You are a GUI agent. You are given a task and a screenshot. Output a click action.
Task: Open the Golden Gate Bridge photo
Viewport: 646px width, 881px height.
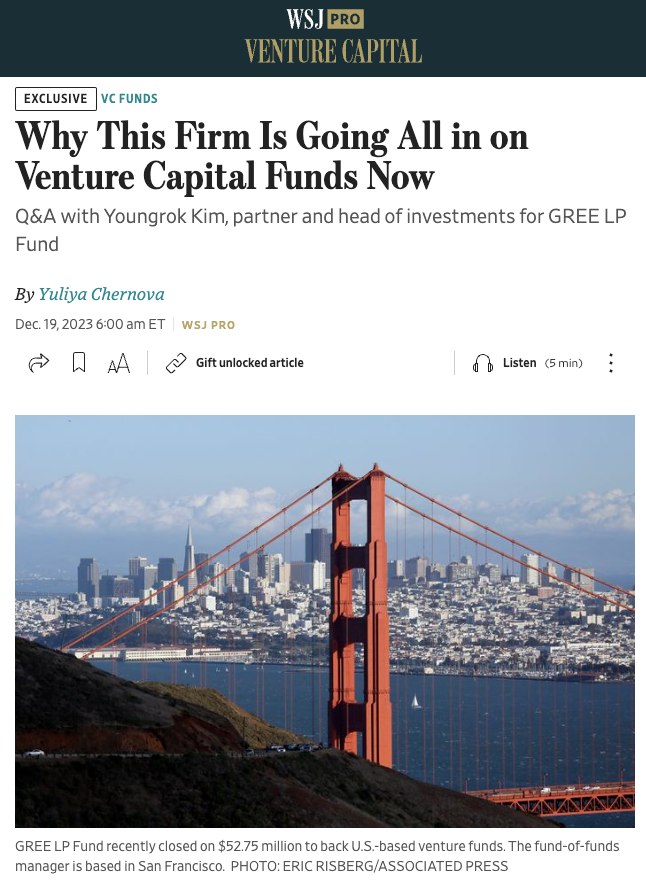coord(325,621)
